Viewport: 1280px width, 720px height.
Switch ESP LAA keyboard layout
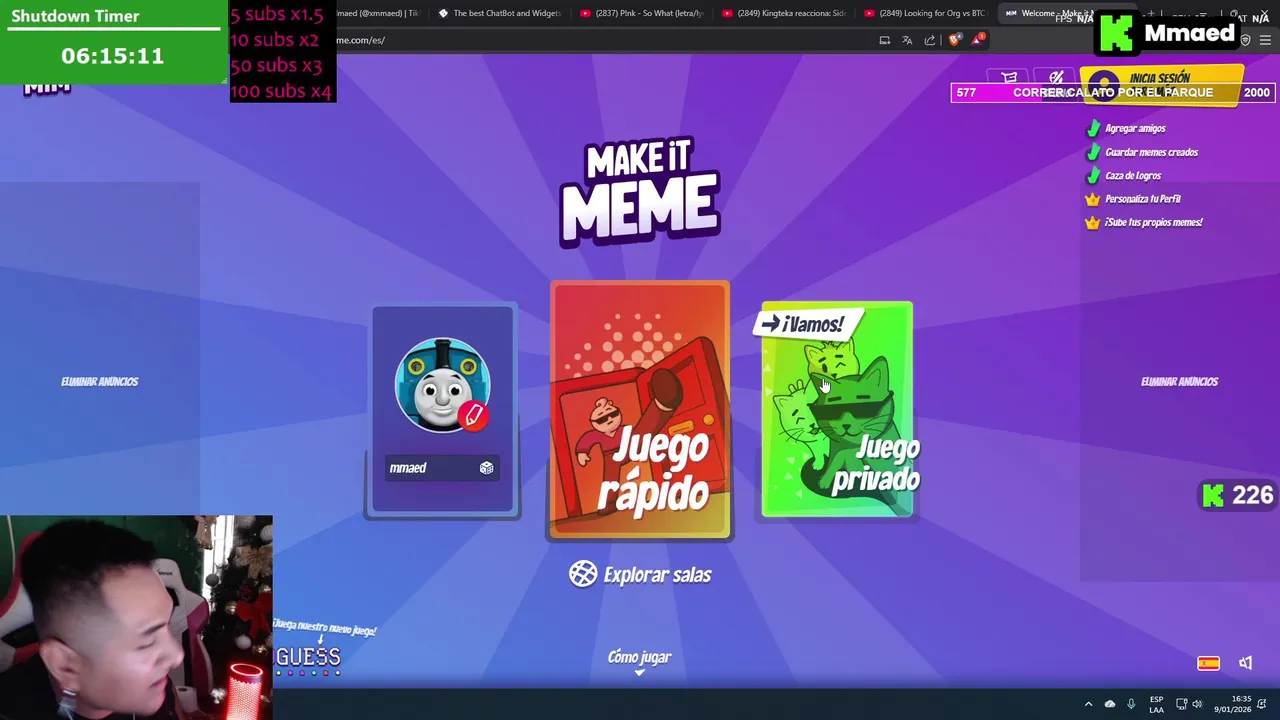point(1156,704)
